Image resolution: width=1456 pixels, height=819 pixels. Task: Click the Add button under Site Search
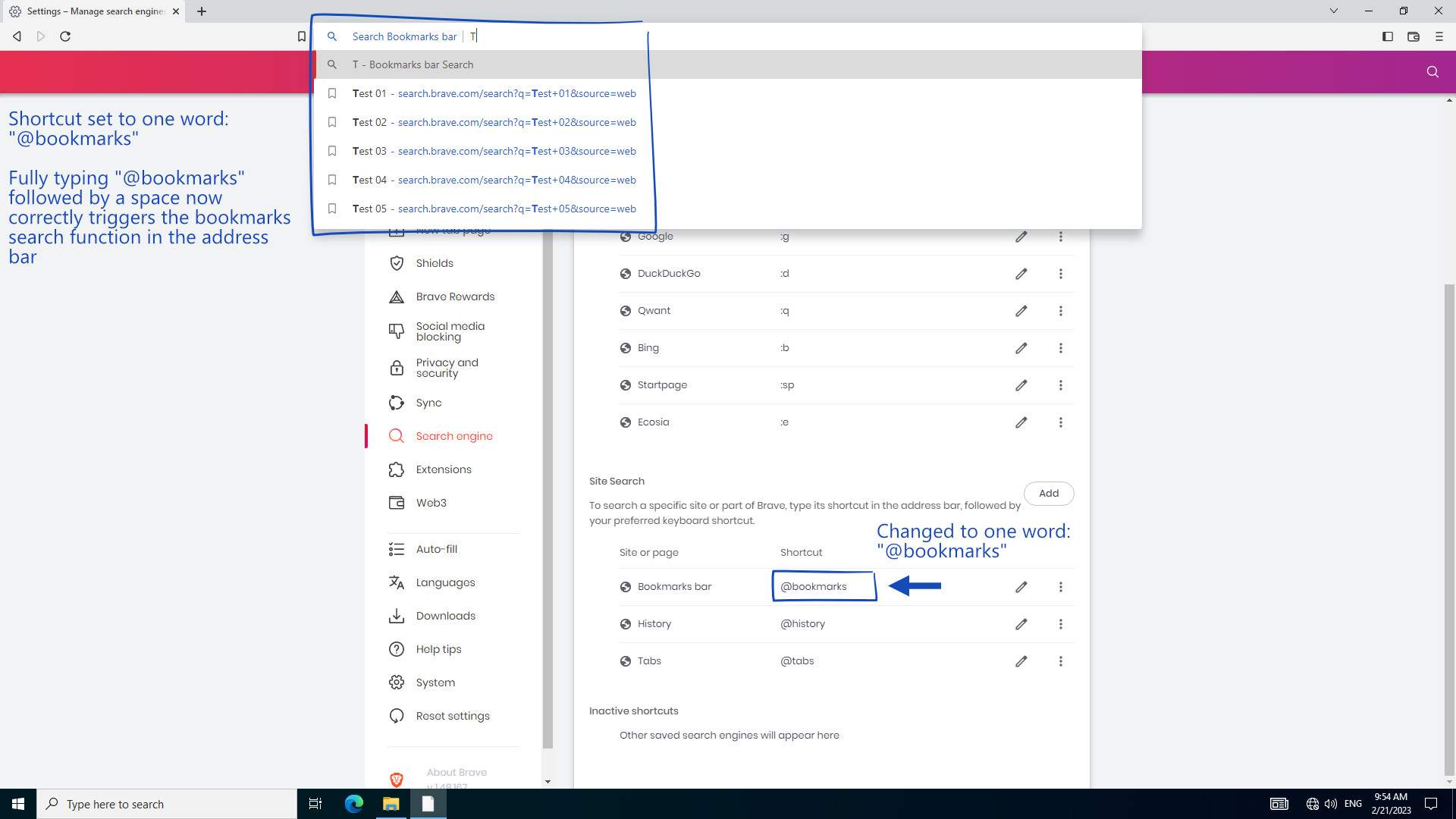click(1049, 493)
